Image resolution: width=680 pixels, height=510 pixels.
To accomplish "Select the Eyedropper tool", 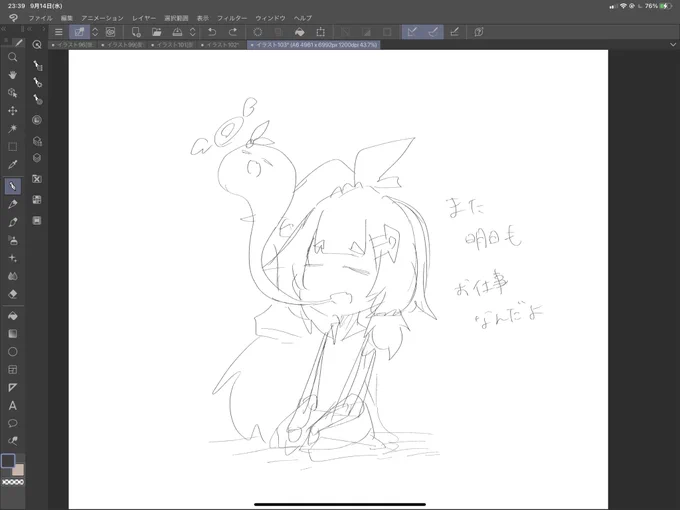I will coord(13,165).
